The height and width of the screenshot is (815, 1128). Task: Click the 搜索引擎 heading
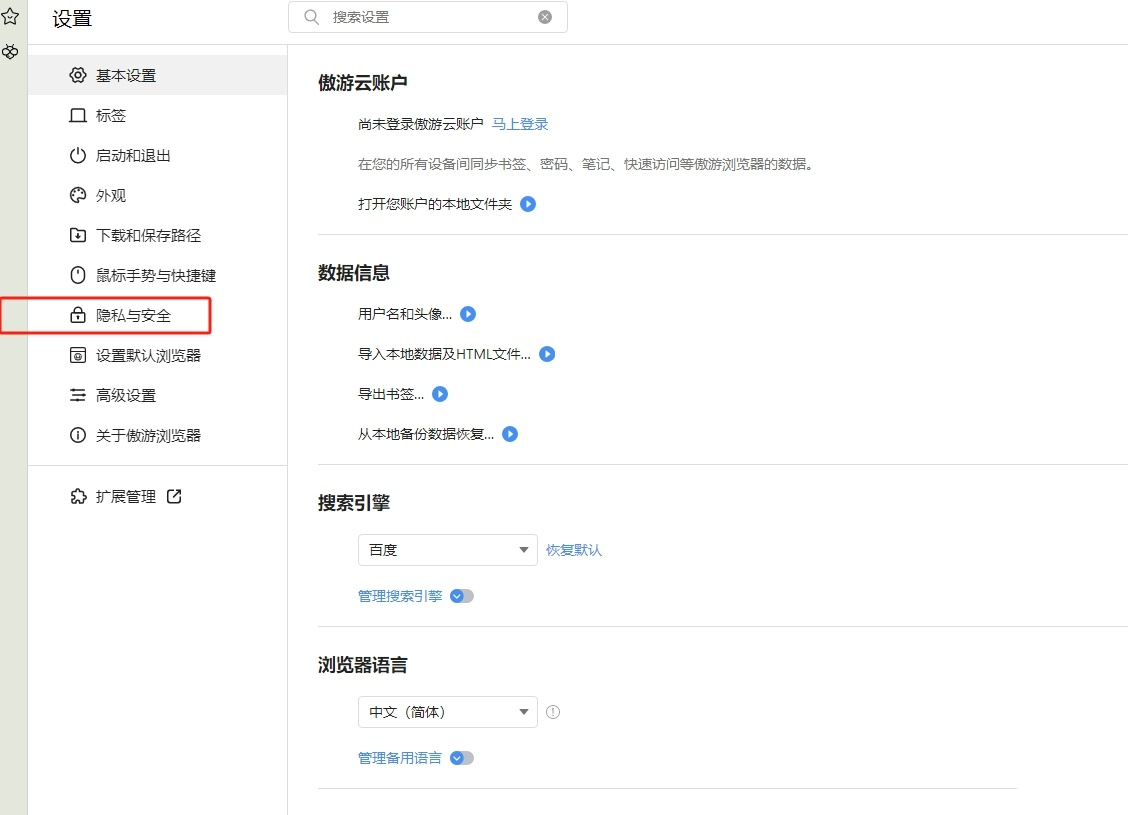coord(354,503)
